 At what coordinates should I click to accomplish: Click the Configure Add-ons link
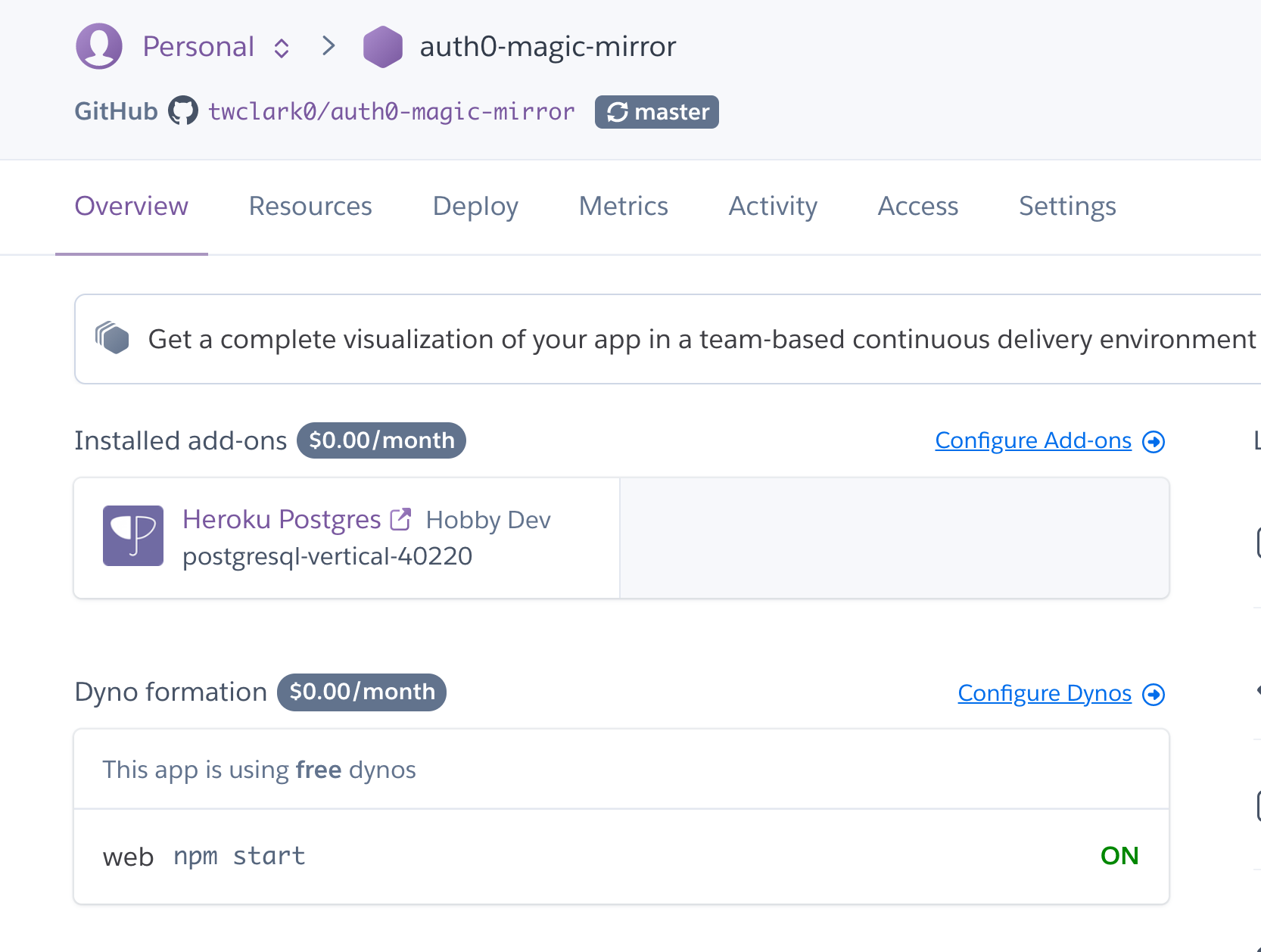tap(1033, 440)
